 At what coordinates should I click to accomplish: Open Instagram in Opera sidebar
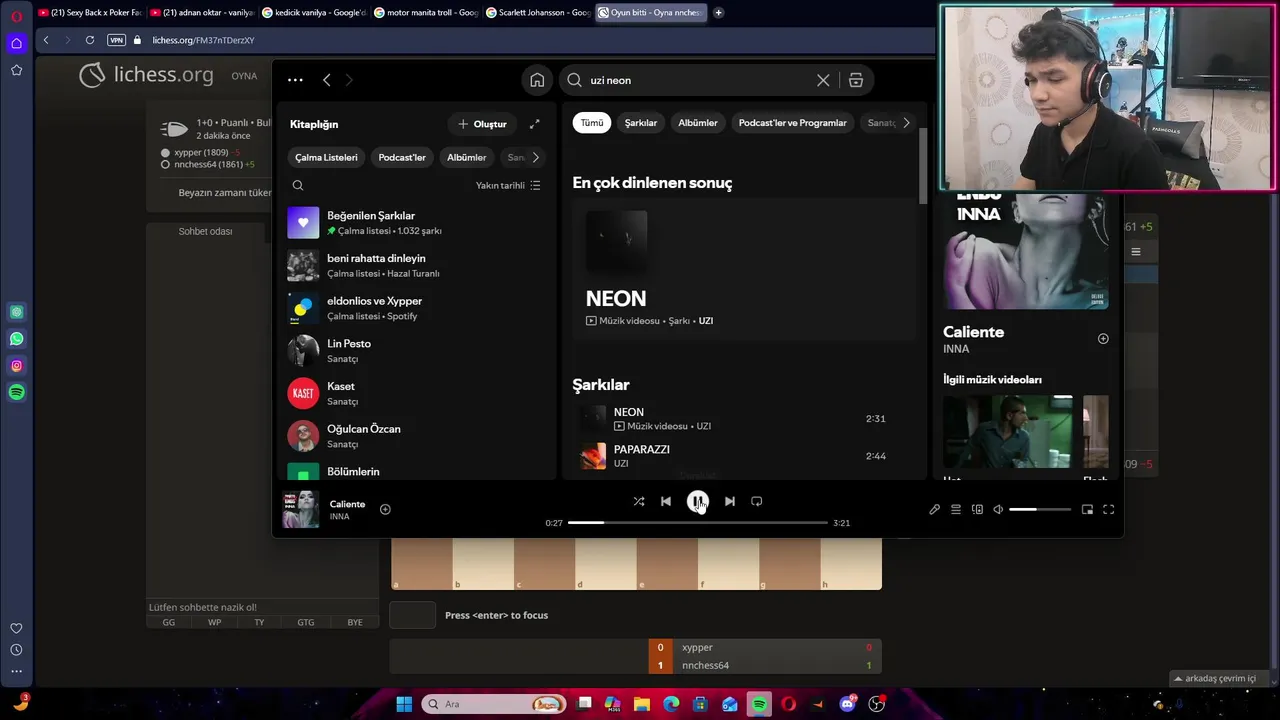[x=16, y=366]
